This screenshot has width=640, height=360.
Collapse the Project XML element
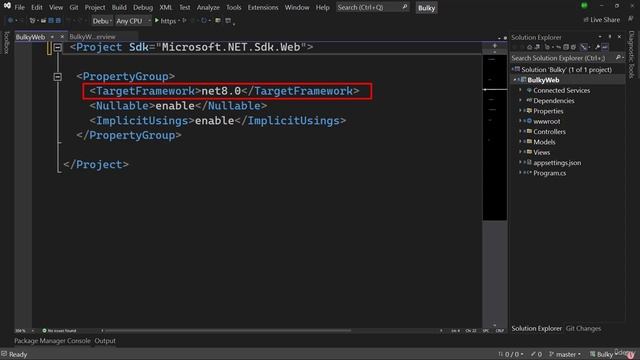pyautogui.click(x=58, y=47)
